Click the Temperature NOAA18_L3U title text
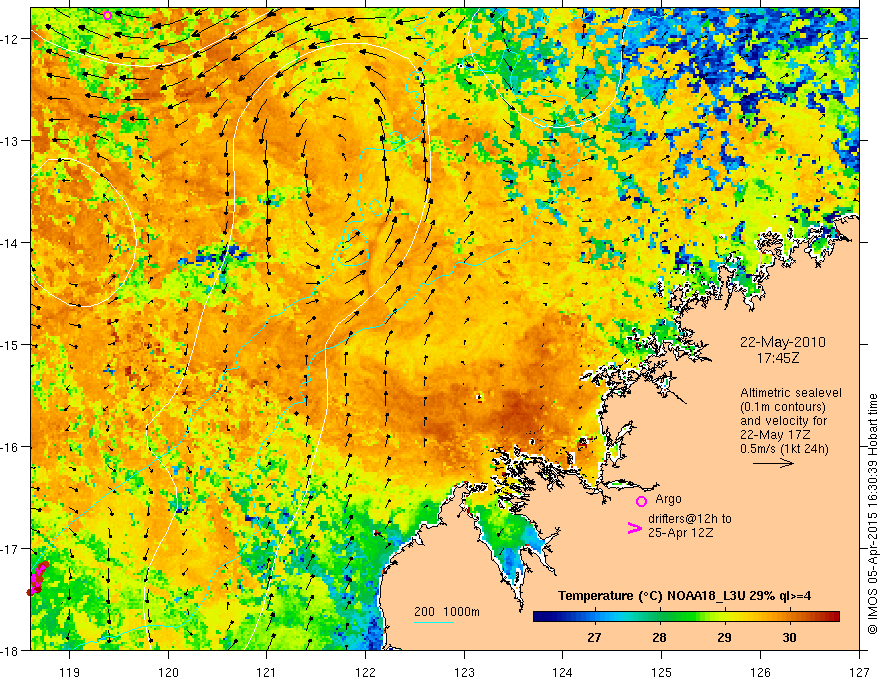880x680 pixels. click(684, 595)
